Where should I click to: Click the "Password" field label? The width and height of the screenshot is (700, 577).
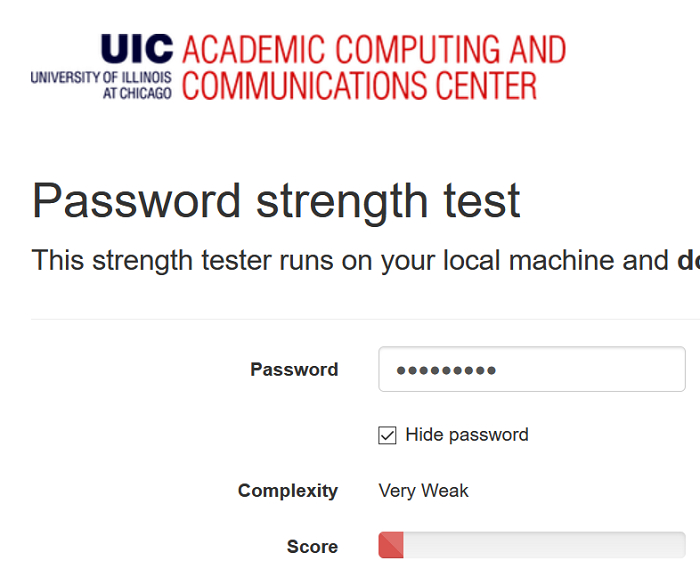click(x=294, y=369)
